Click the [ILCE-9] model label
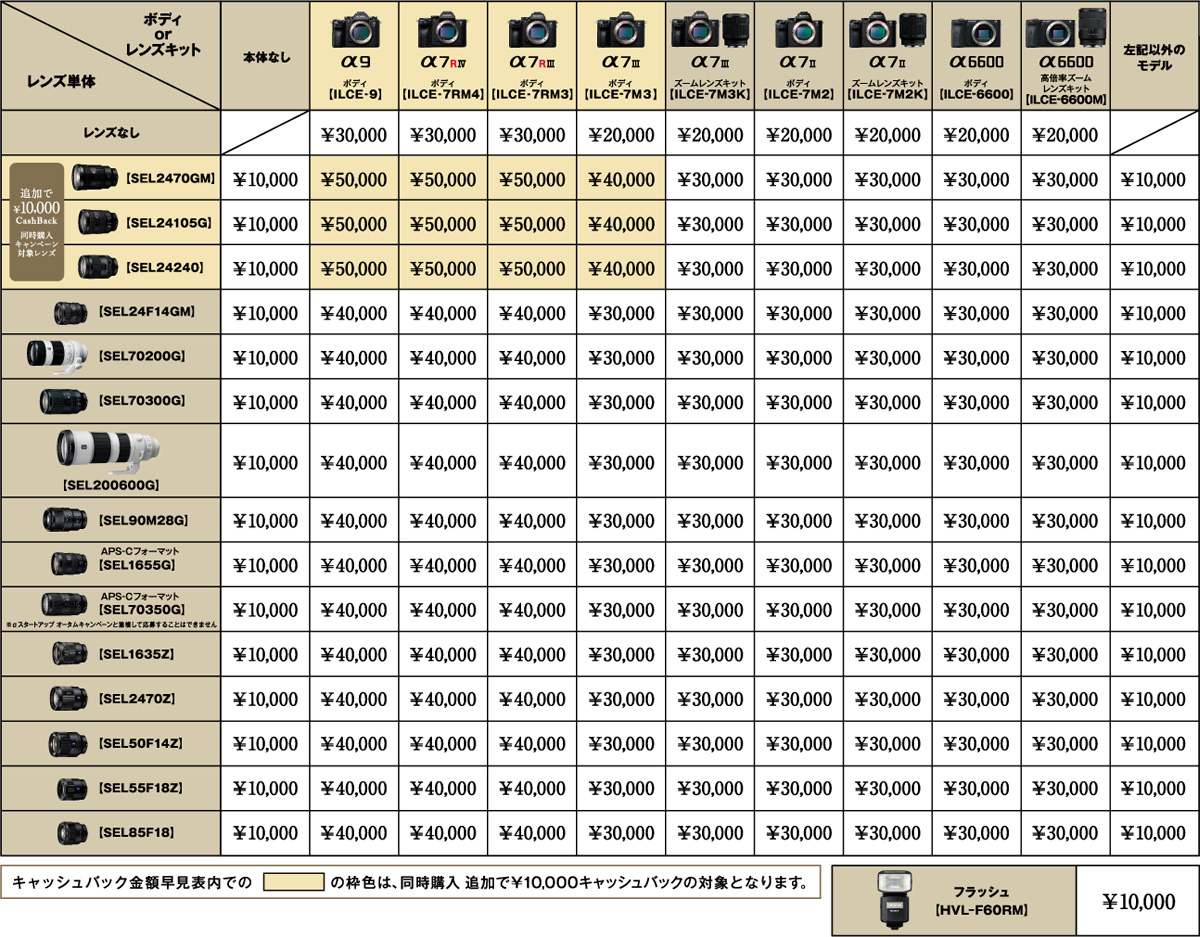Image resolution: width=1200 pixels, height=937 pixels. coord(354,95)
